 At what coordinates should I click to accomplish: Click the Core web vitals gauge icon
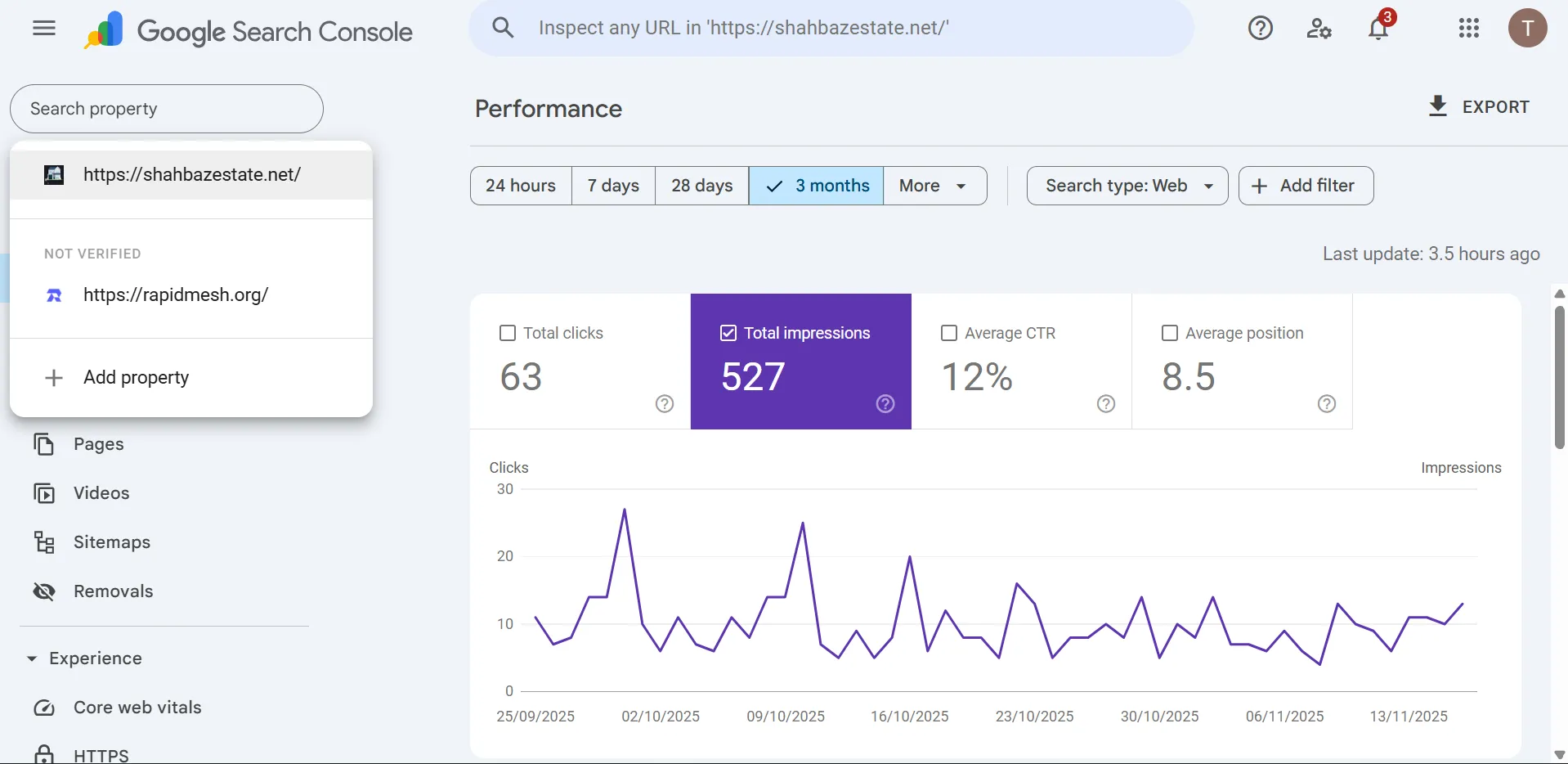44,708
